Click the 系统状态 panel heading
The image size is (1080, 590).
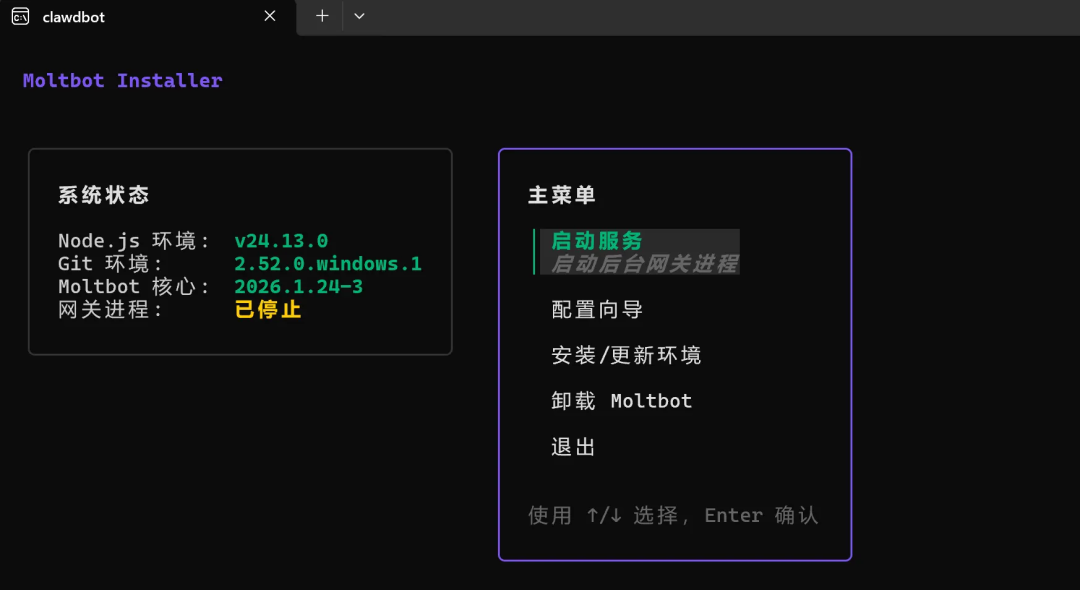pyautogui.click(x=104, y=196)
